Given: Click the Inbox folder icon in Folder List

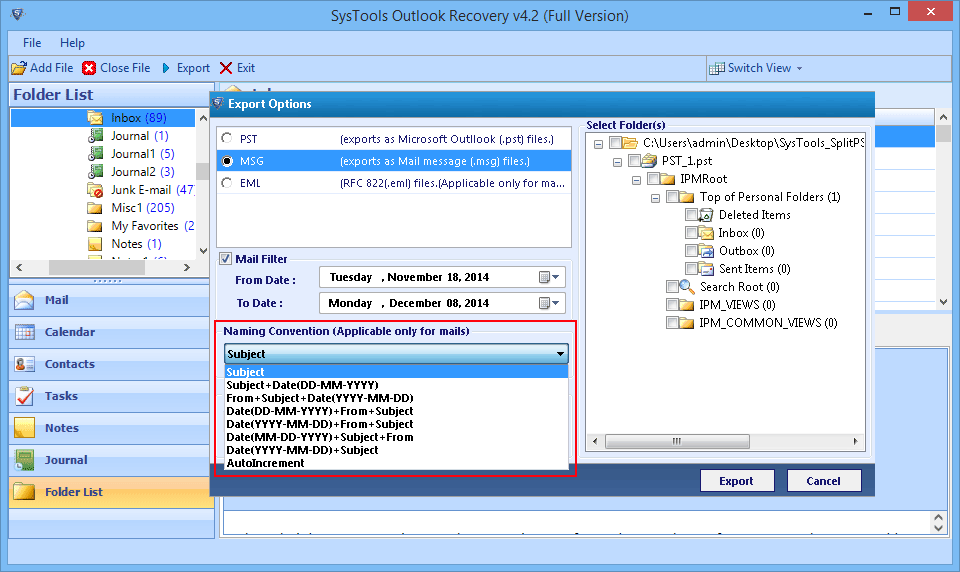Looking at the screenshot, I should pyautogui.click(x=95, y=118).
